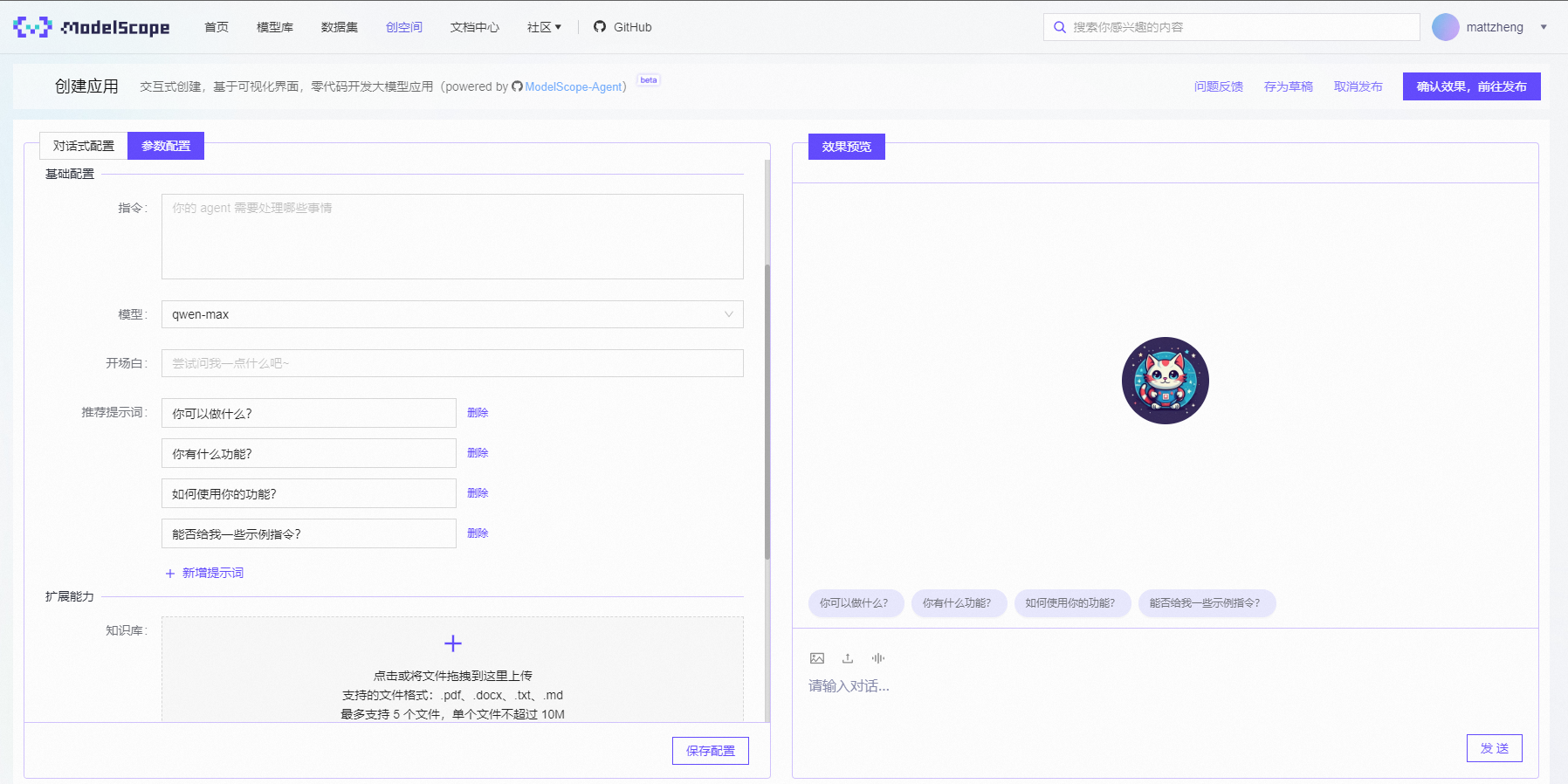
Task: Open the user account dropdown arrow
Action: pyautogui.click(x=1544, y=27)
